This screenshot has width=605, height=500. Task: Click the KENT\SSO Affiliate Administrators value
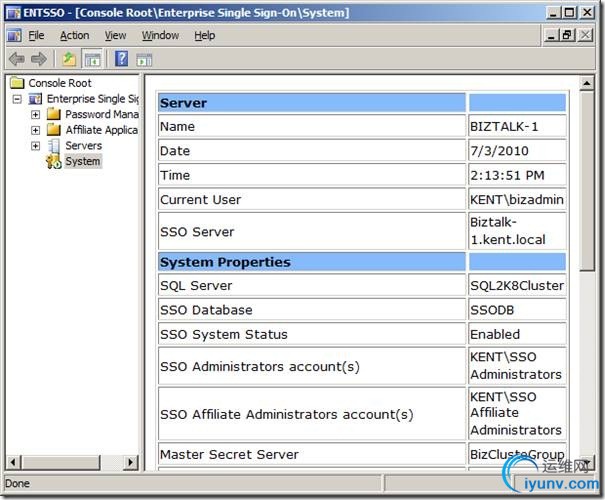point(516,413)
